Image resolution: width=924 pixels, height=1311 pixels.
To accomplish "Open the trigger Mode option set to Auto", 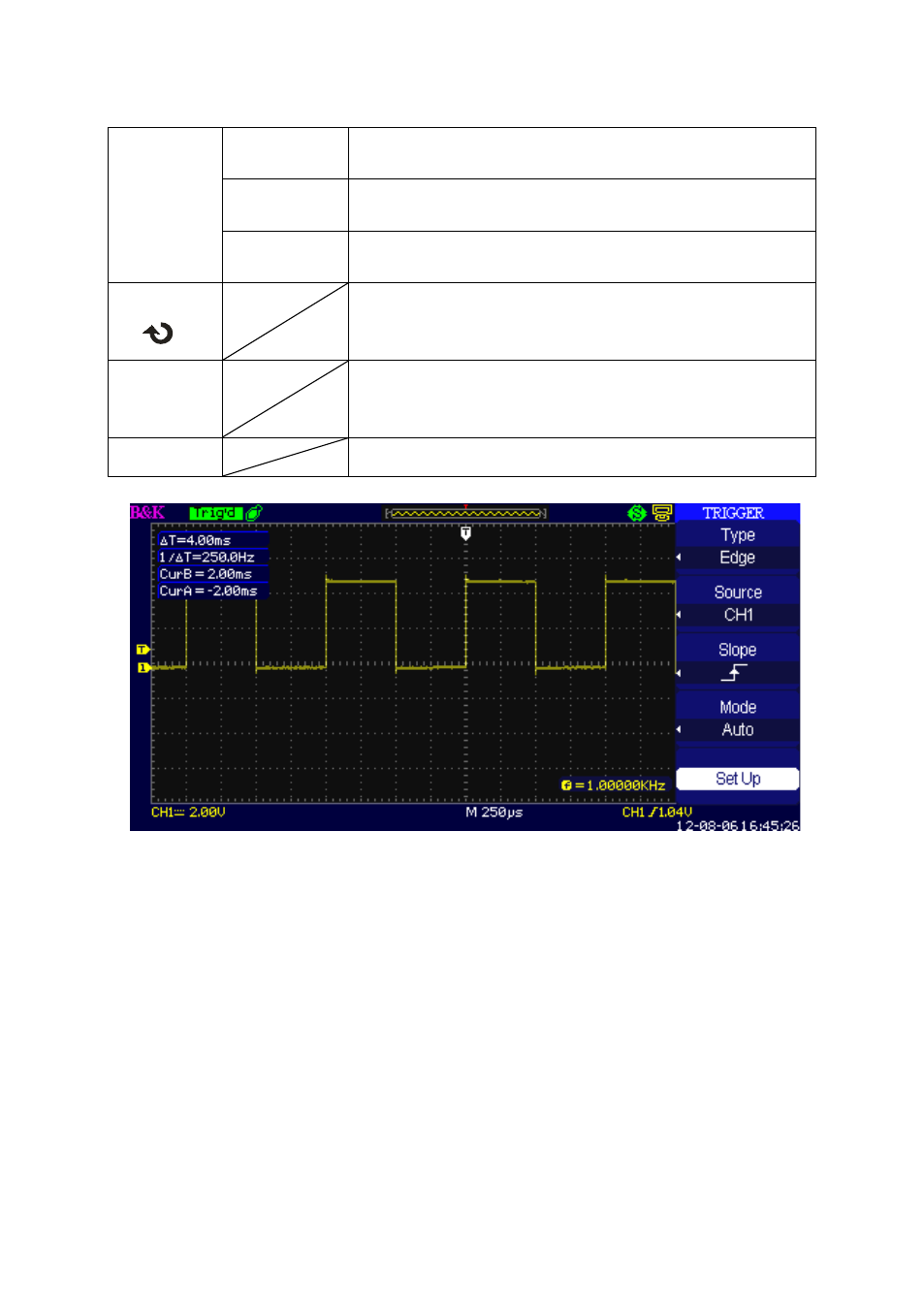I will [x=738, y=730].
